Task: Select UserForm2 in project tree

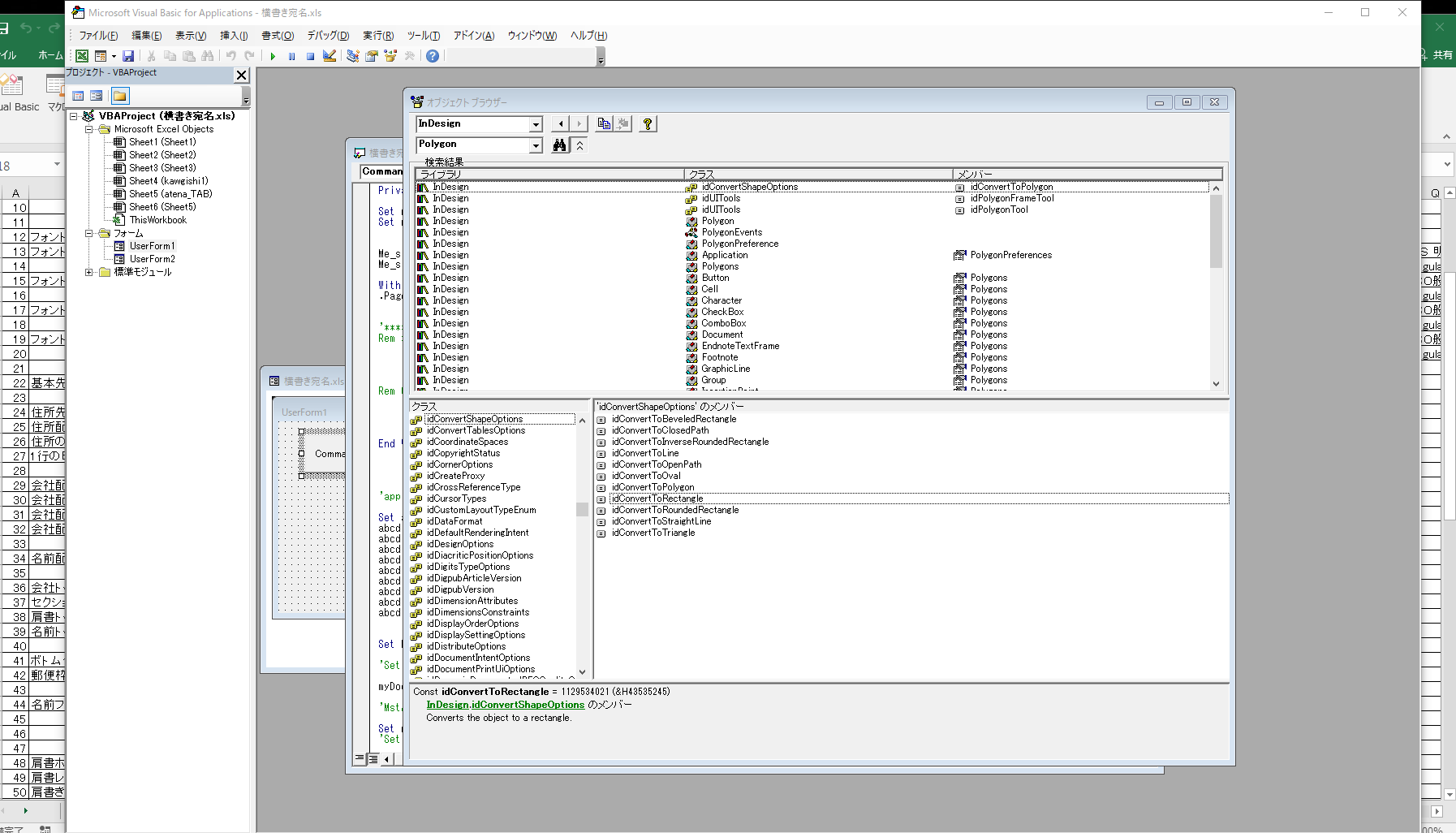Action: pos(152,259)
